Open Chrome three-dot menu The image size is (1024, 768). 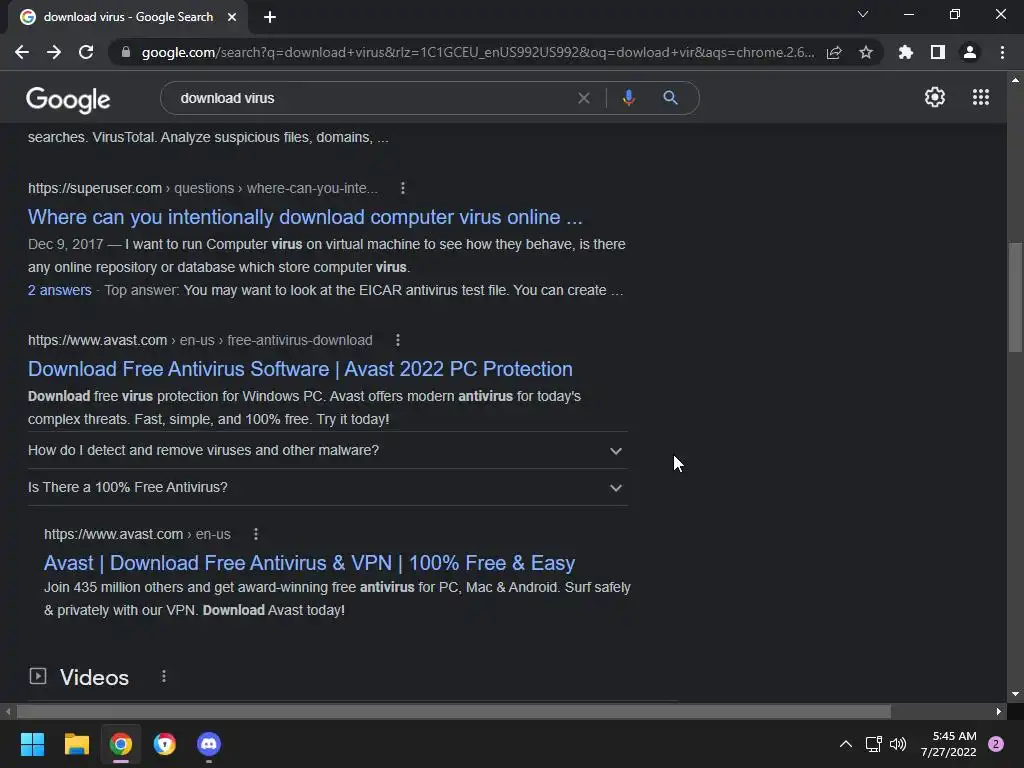[x=1002, y=52]
